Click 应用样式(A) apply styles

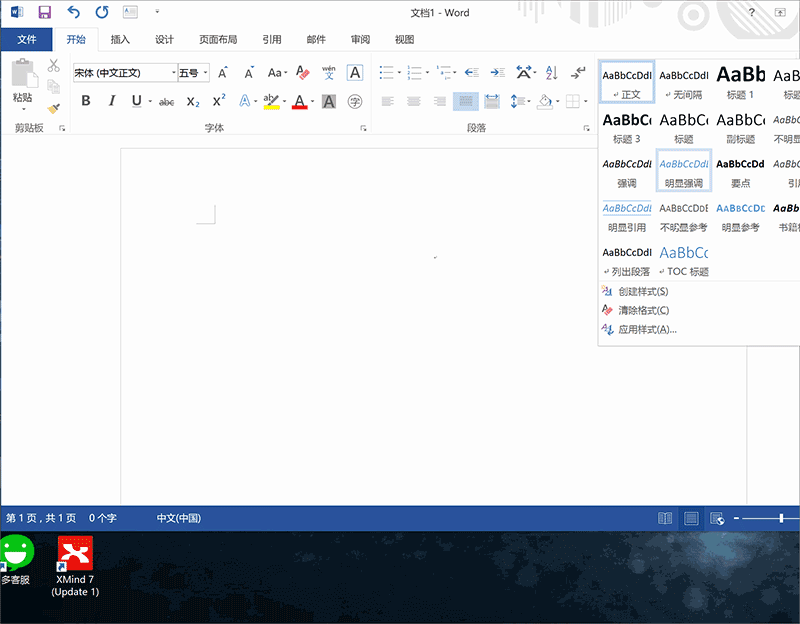coord(647,330)
